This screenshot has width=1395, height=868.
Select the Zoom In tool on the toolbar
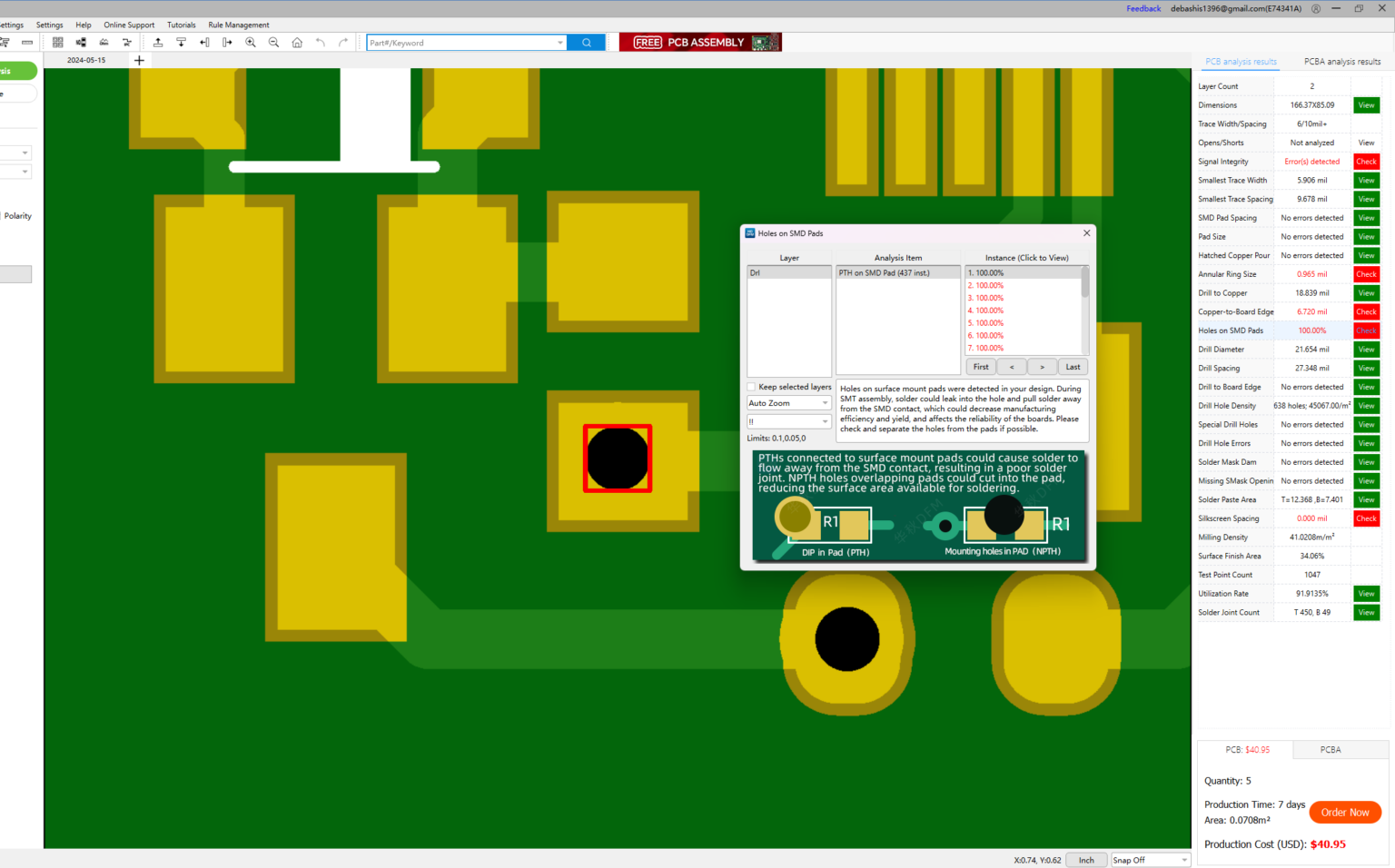[x=251, y=42]
